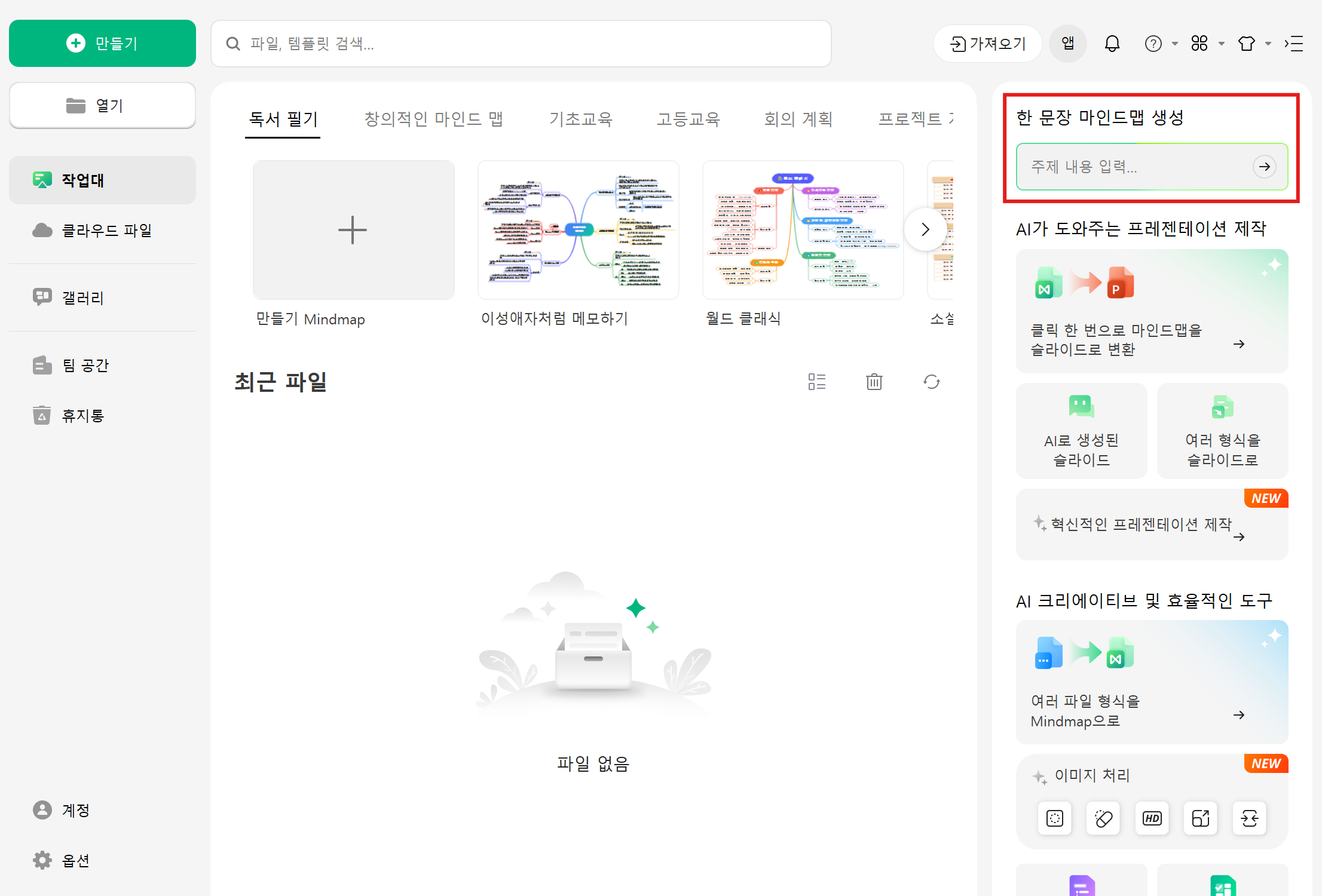
Task: Open the help question mark icon
Action: point(1153,44)
